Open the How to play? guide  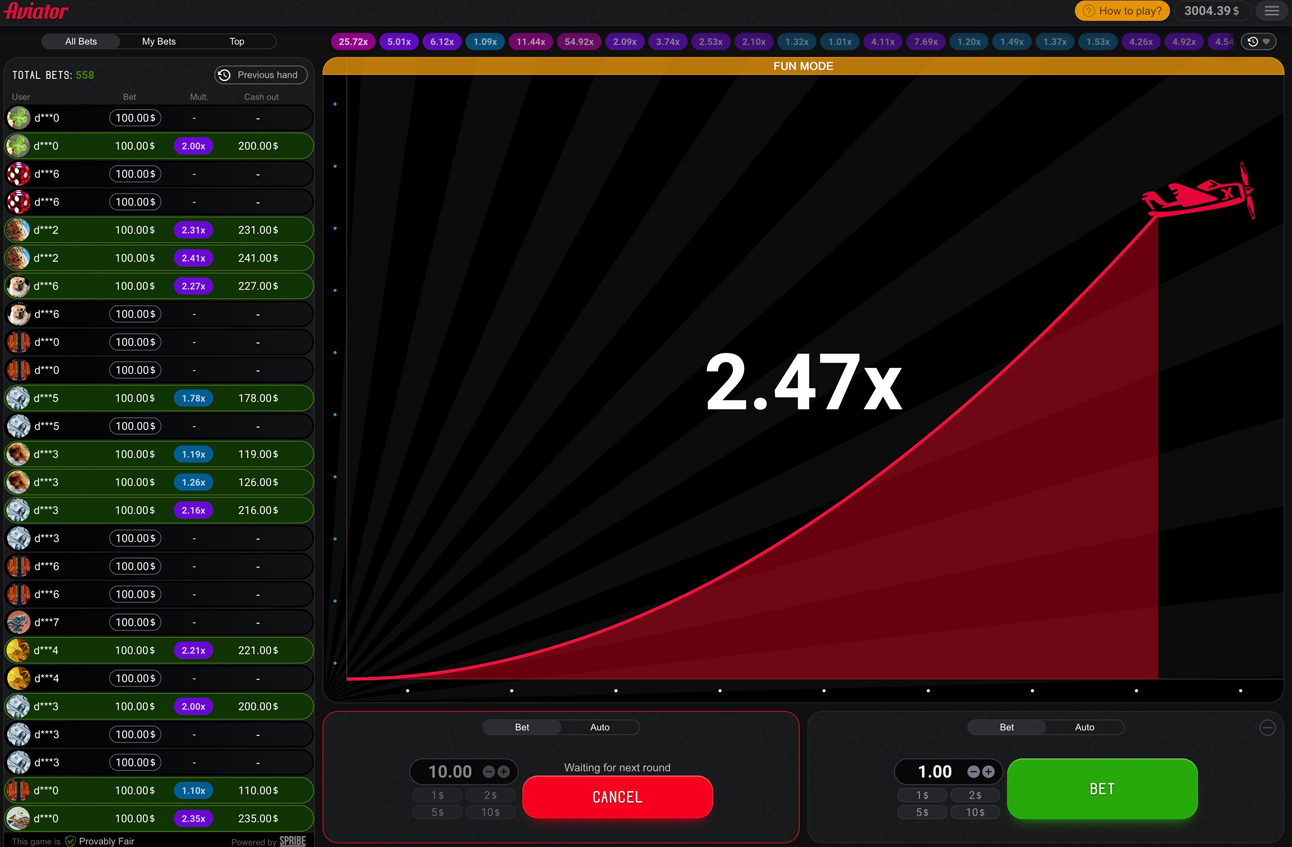point(1122,11)
